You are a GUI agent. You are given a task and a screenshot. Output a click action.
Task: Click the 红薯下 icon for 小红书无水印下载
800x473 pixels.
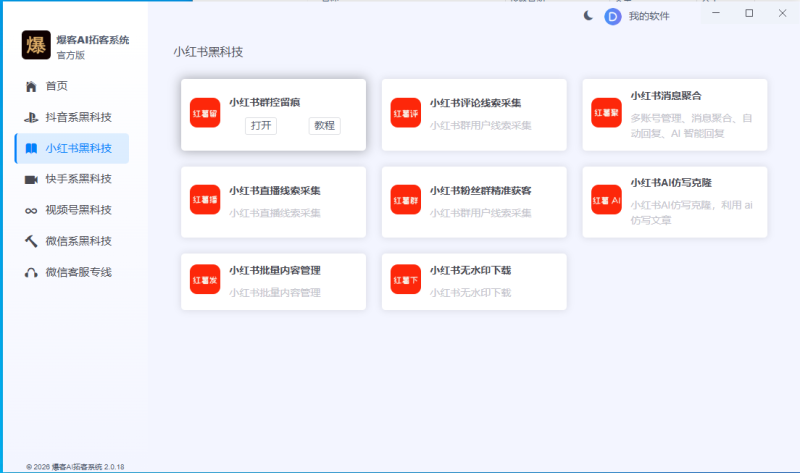[406, 279]
